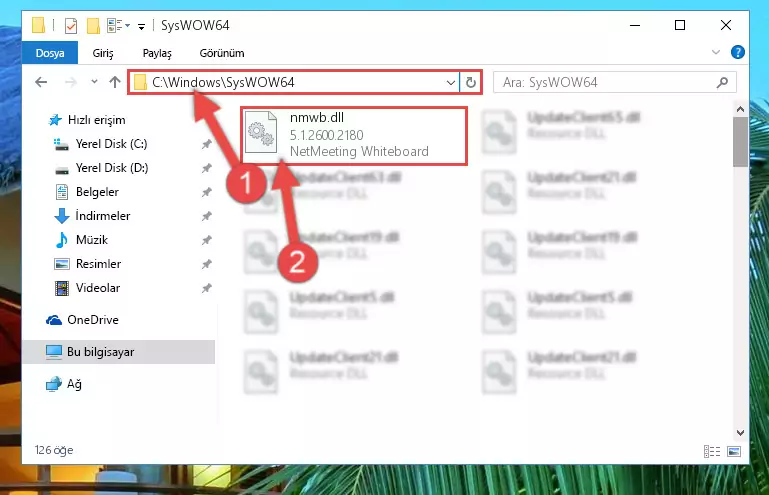Click the pin icon beside Yerel Disk (C:)

[206, 144]
